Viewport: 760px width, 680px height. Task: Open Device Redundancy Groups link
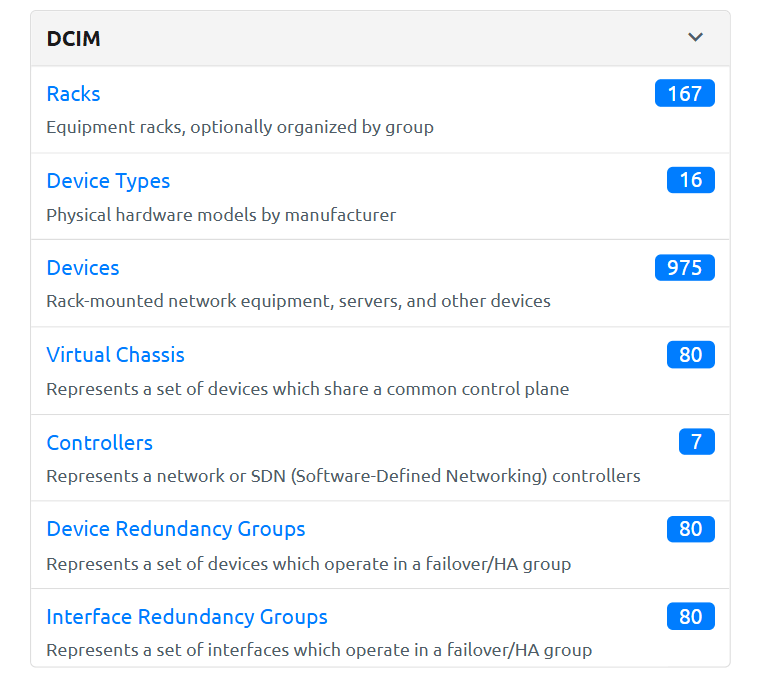[x=176, y=529]
